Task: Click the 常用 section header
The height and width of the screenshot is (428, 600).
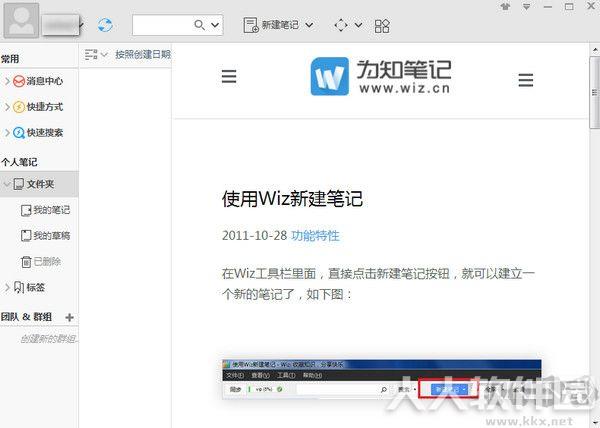Action: coord(10,59)
